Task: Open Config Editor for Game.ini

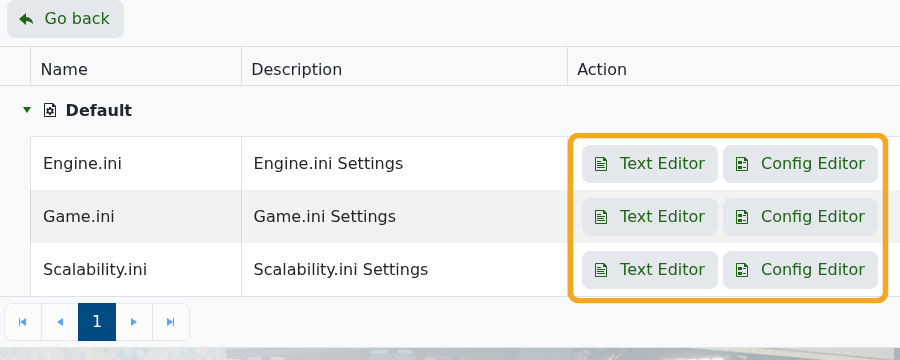Action: [800, 216]
